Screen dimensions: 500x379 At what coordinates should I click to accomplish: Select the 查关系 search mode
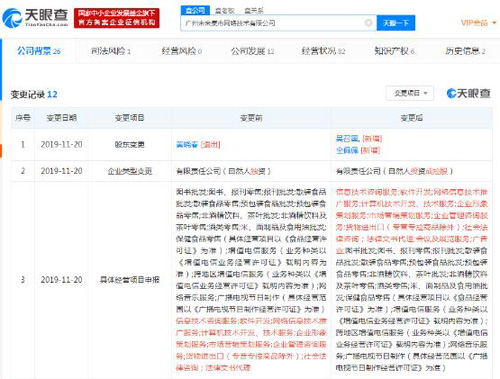[254, 11]
